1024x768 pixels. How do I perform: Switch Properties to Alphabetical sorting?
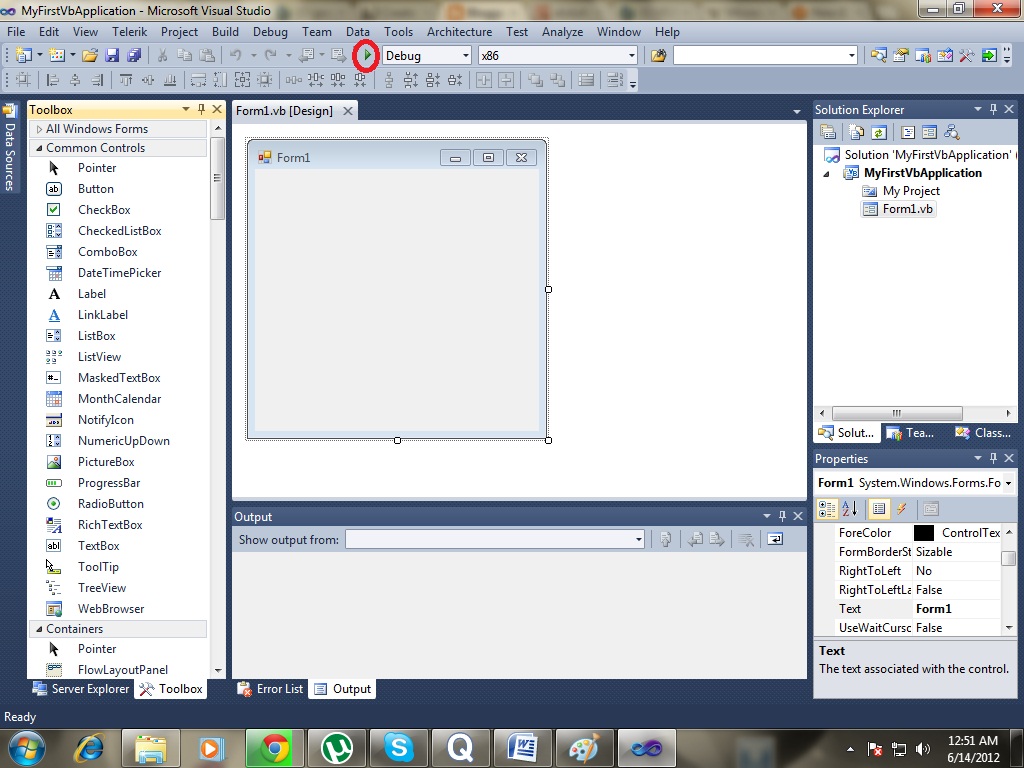point(848,508)
